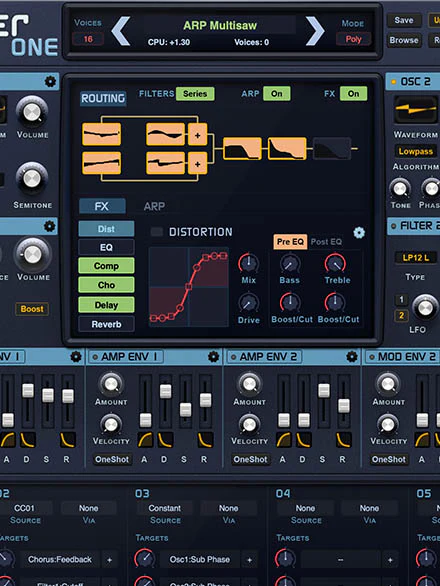Open the Constant source dropdown in slot 03

click(164, 508)
